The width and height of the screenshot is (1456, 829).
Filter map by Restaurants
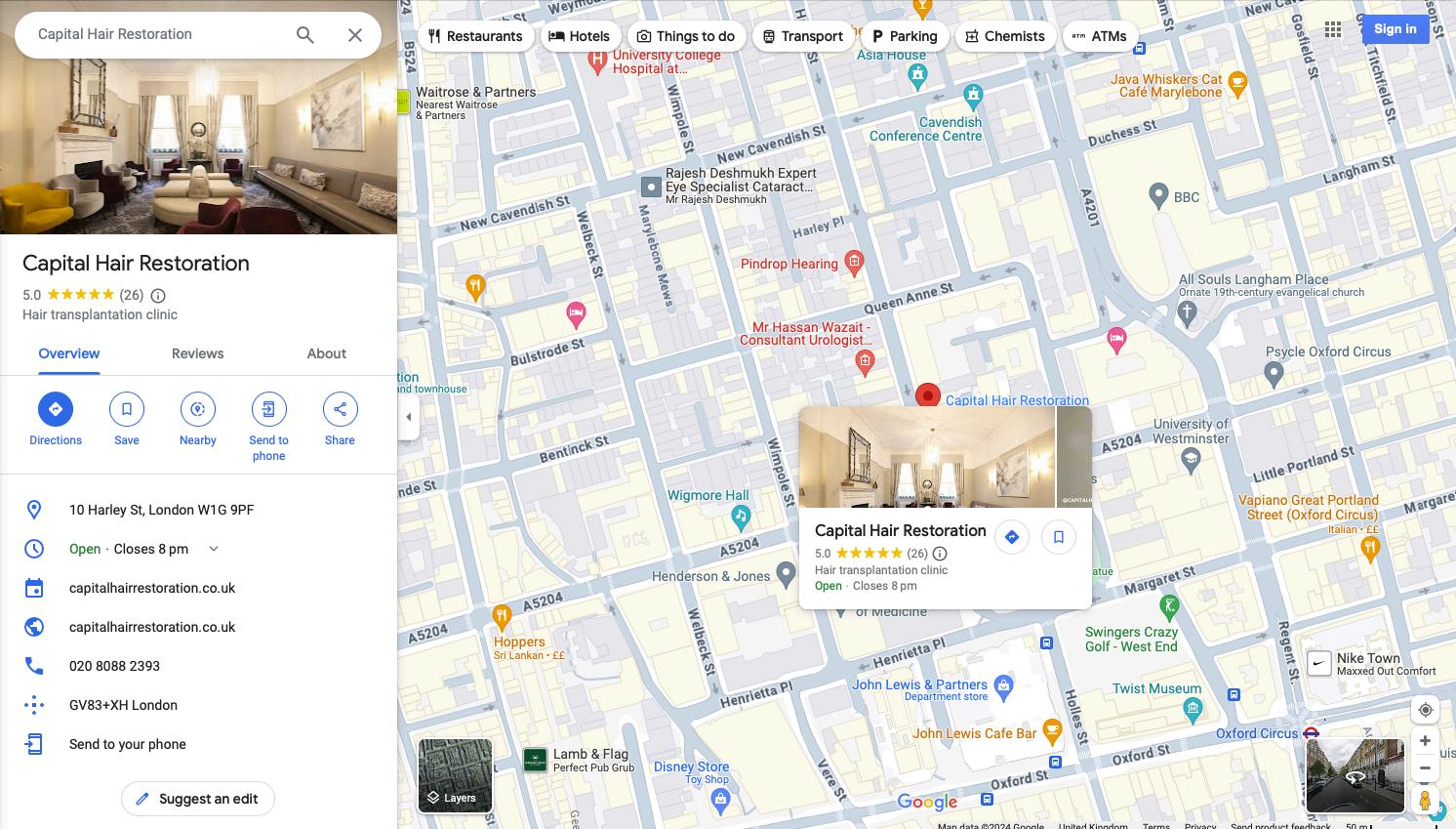(475, 36)
